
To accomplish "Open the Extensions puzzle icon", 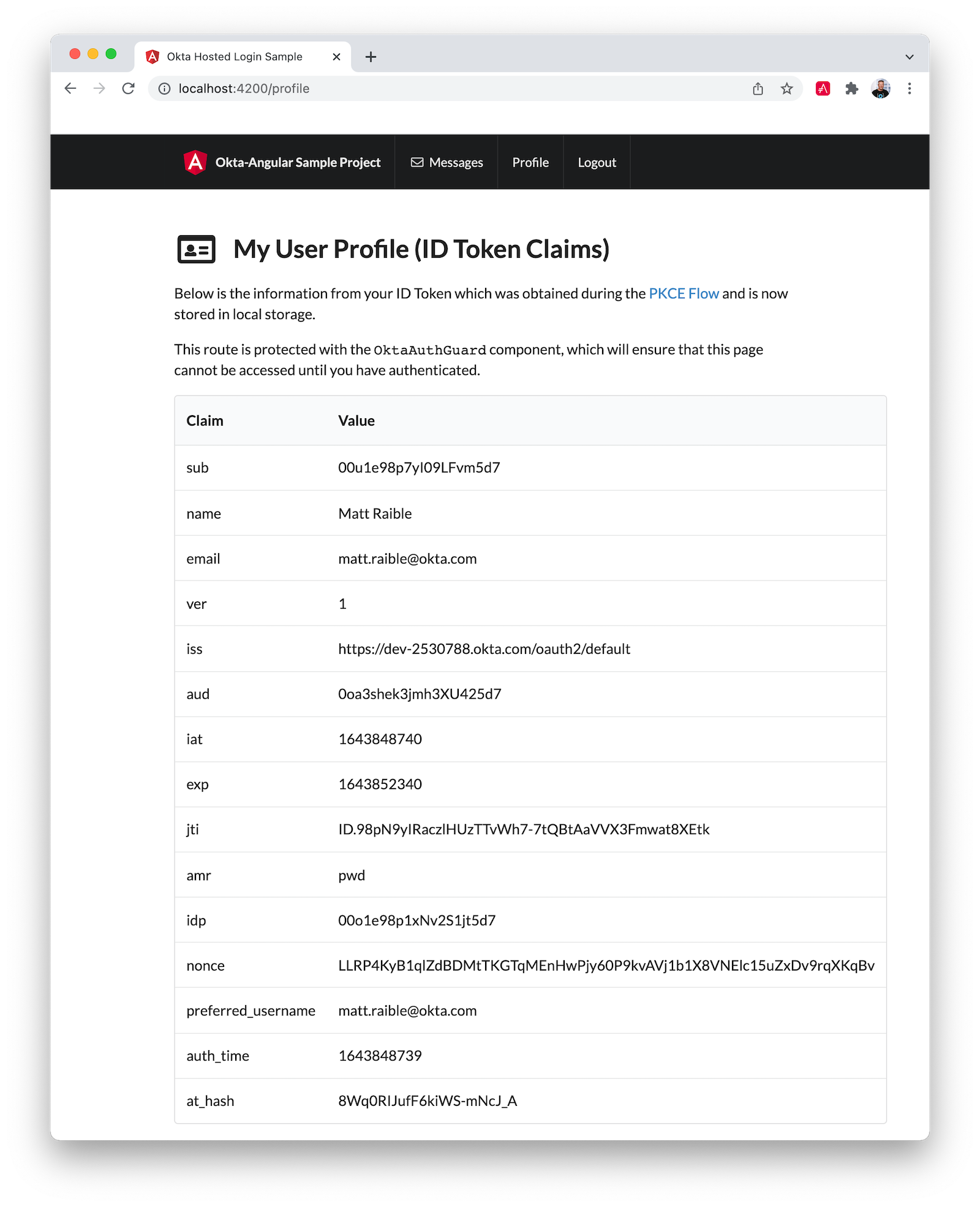I will 851,89.
